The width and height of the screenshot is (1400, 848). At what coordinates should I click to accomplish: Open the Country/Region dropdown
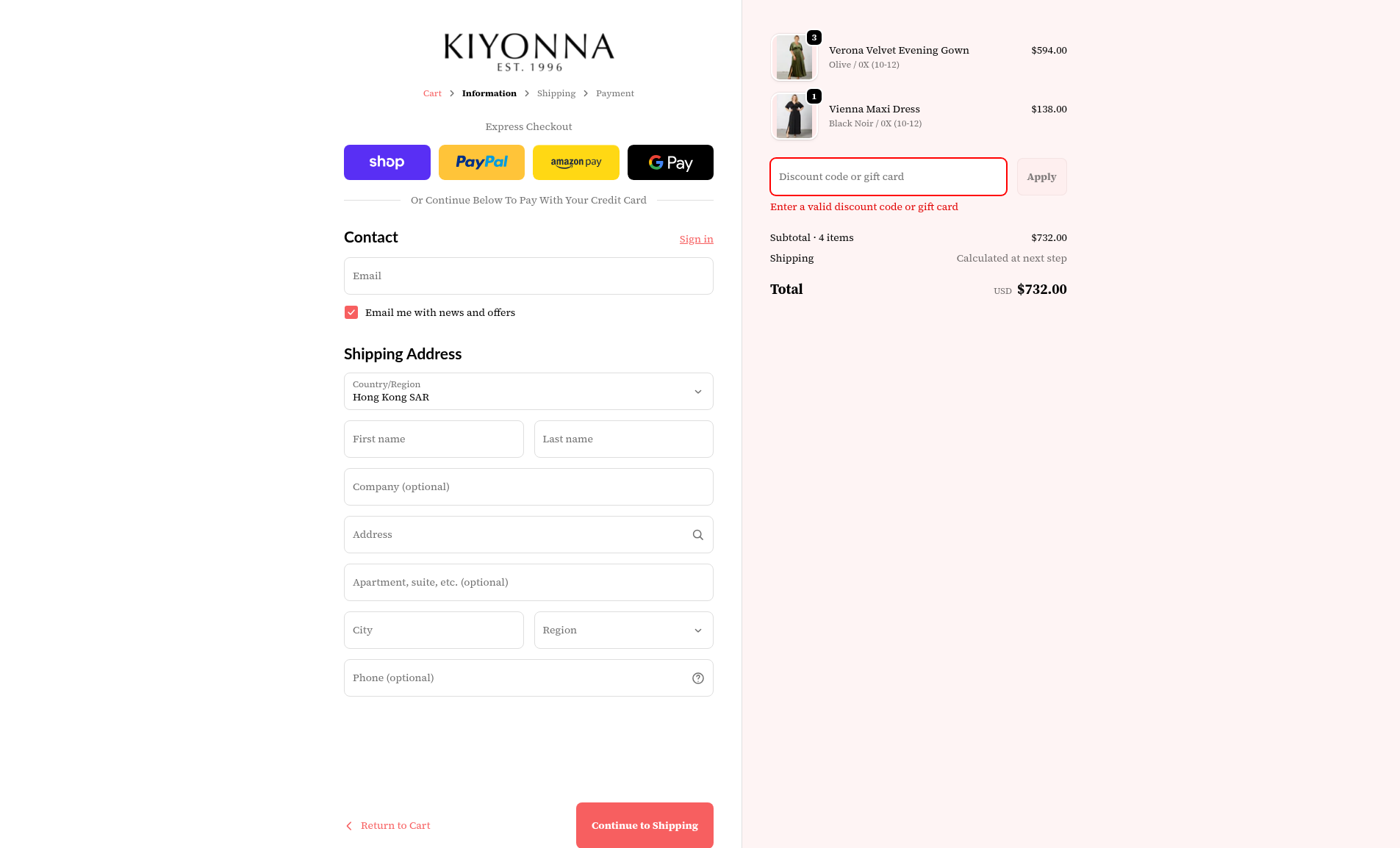(528, 392)
